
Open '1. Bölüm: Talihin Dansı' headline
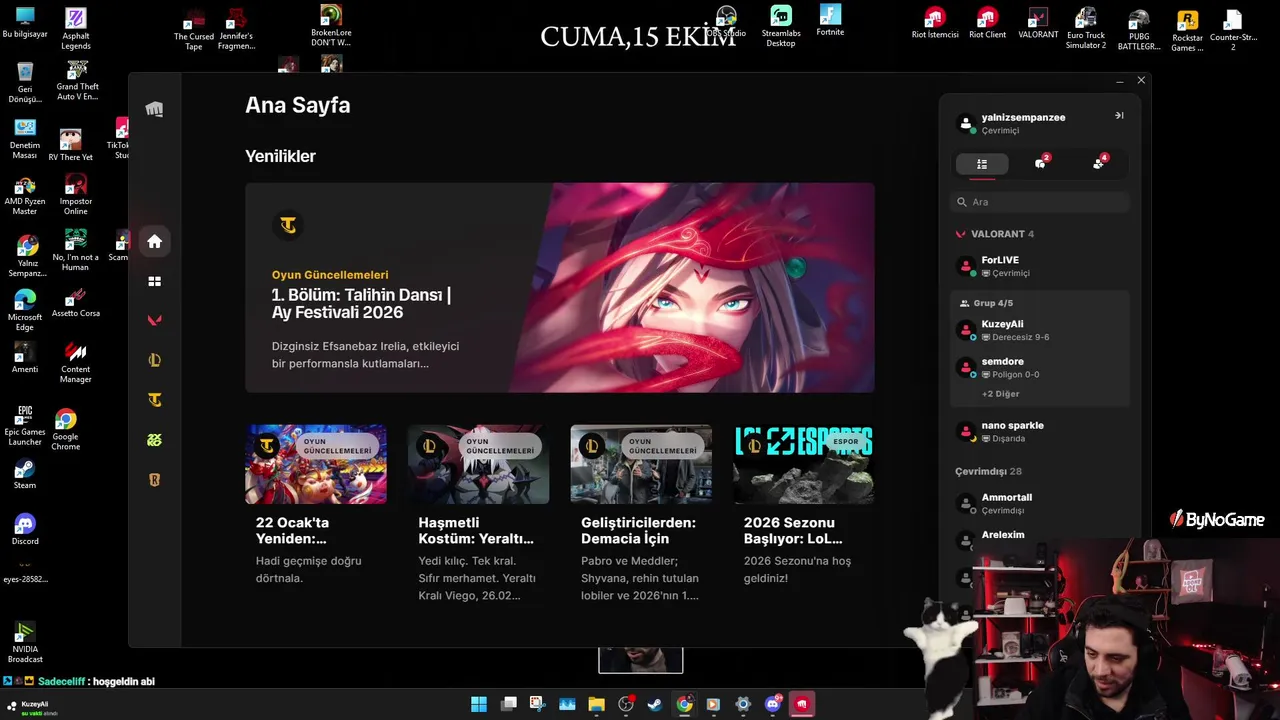(361, 304)
